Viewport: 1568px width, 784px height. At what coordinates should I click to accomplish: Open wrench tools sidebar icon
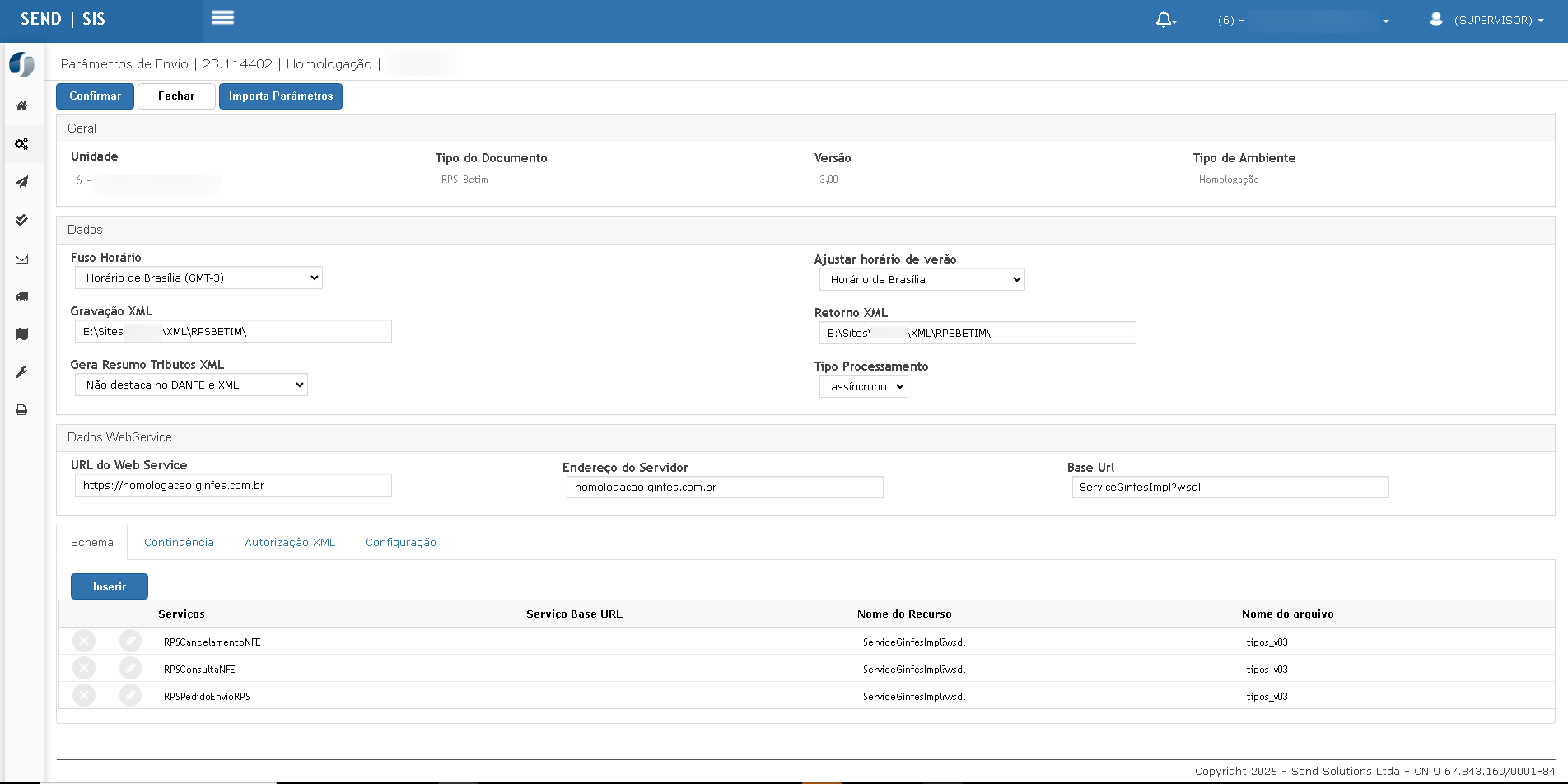[22, 372]
